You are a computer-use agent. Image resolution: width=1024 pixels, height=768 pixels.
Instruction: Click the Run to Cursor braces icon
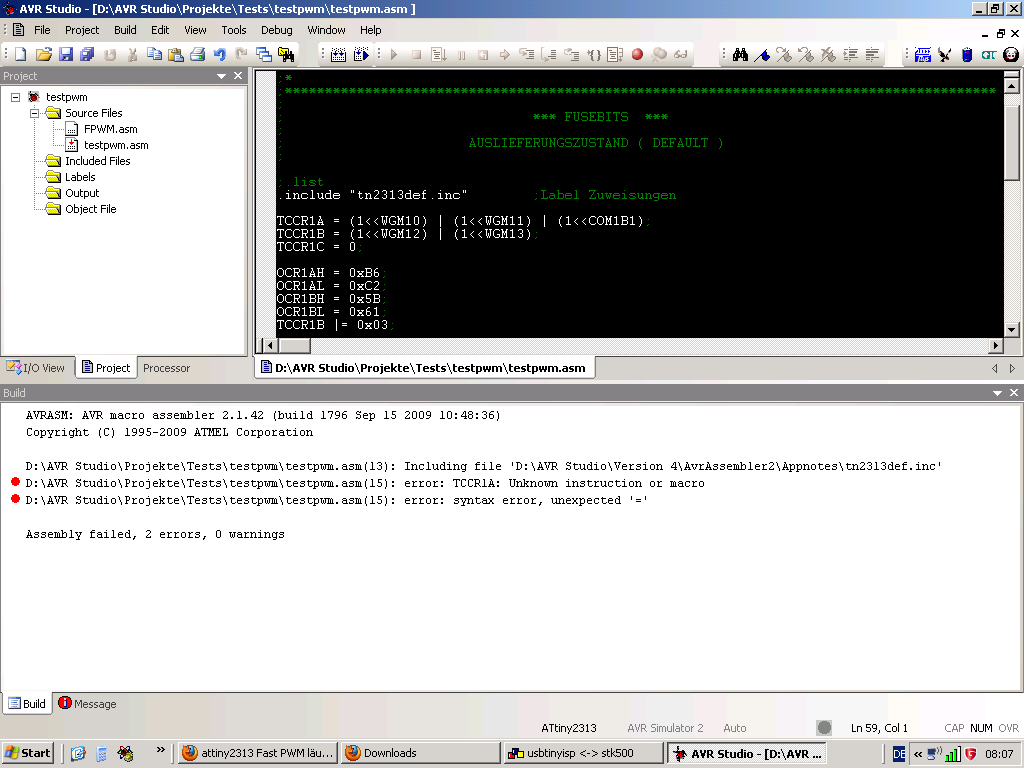[x=594, y=55]
